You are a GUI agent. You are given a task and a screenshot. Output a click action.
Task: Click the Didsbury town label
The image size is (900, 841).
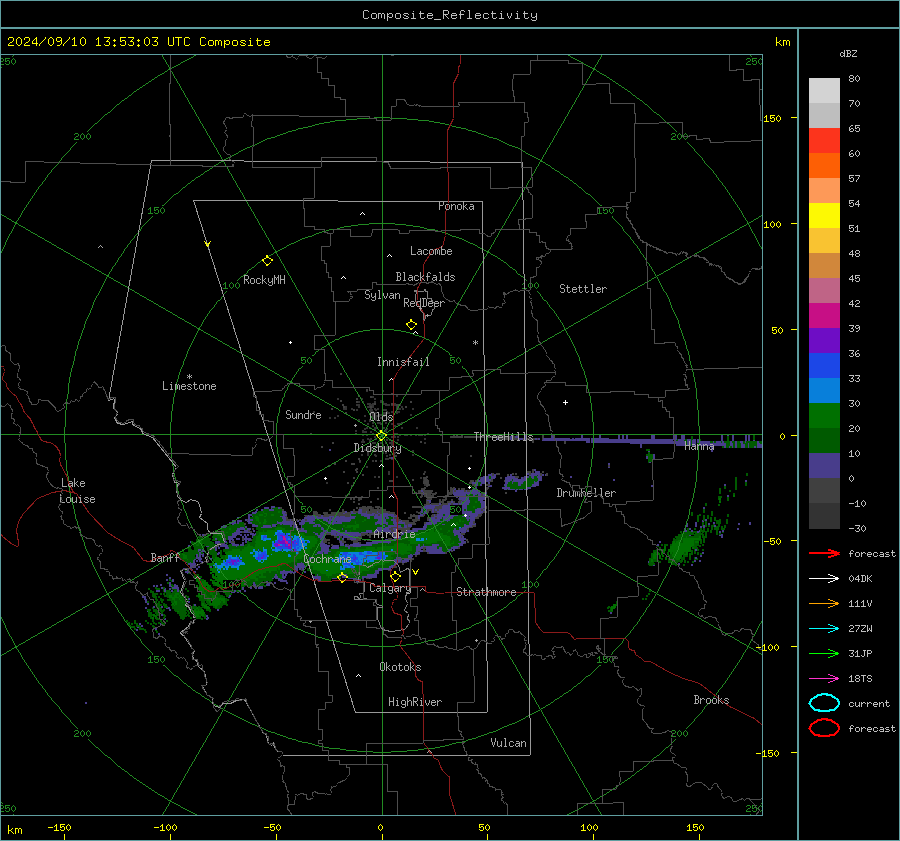(x=377, y=448)
